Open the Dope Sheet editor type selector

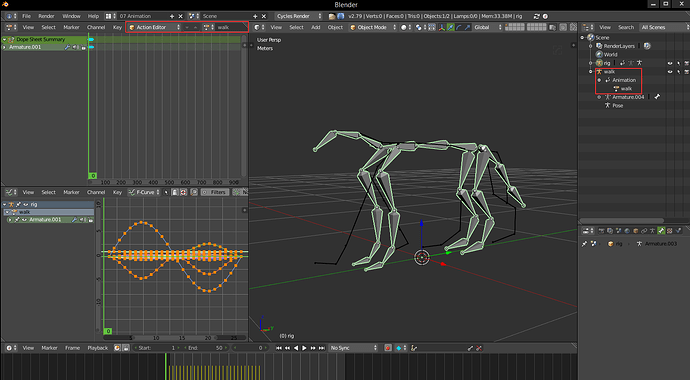(11, 27)
